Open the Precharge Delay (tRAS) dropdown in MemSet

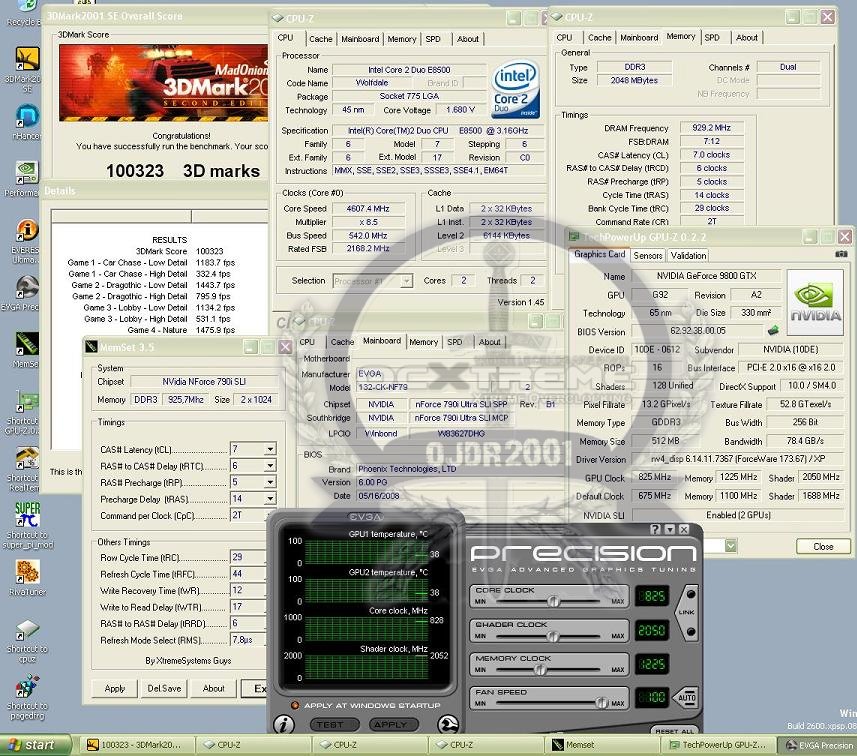click(270, 499)
